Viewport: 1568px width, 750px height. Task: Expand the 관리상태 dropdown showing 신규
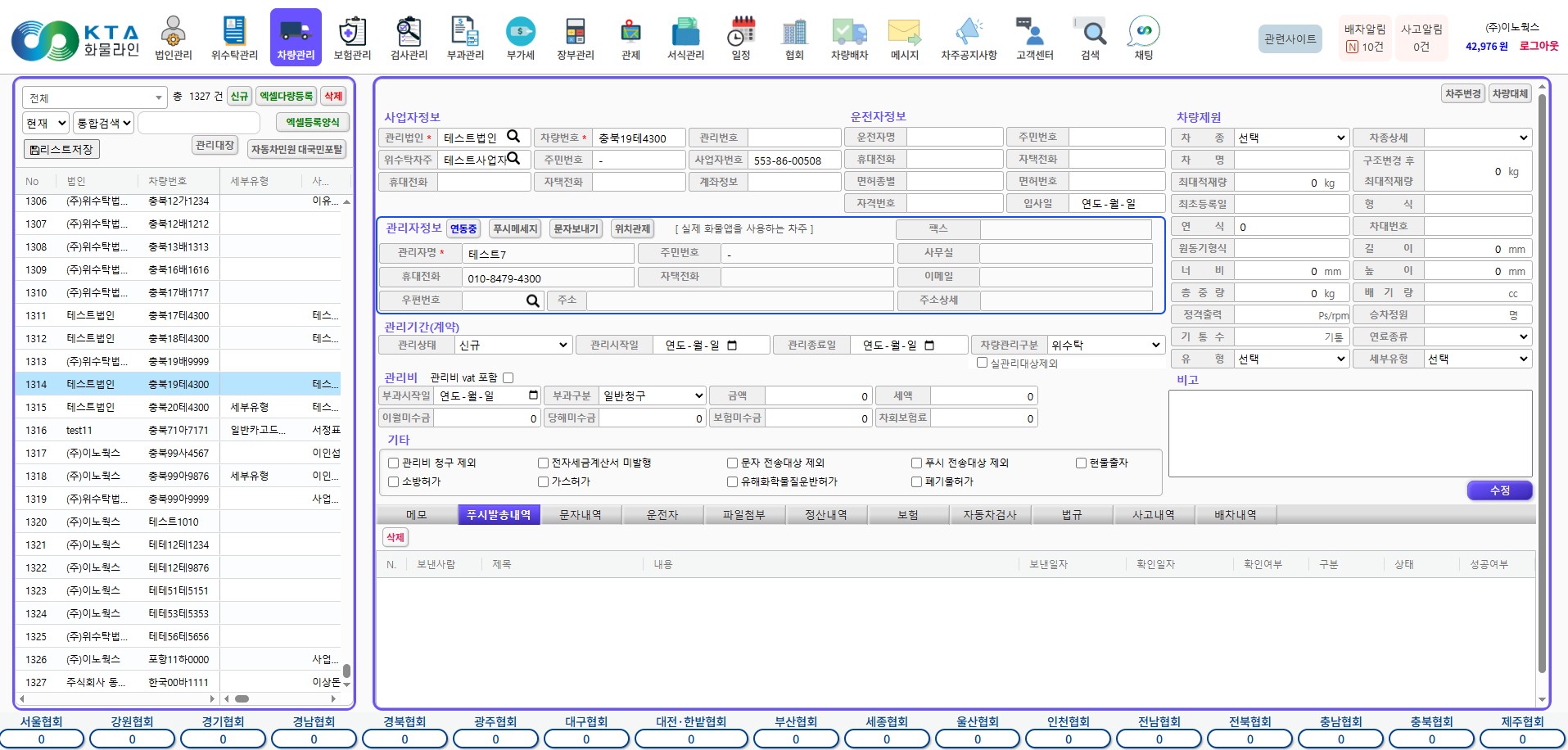point(513,346)
